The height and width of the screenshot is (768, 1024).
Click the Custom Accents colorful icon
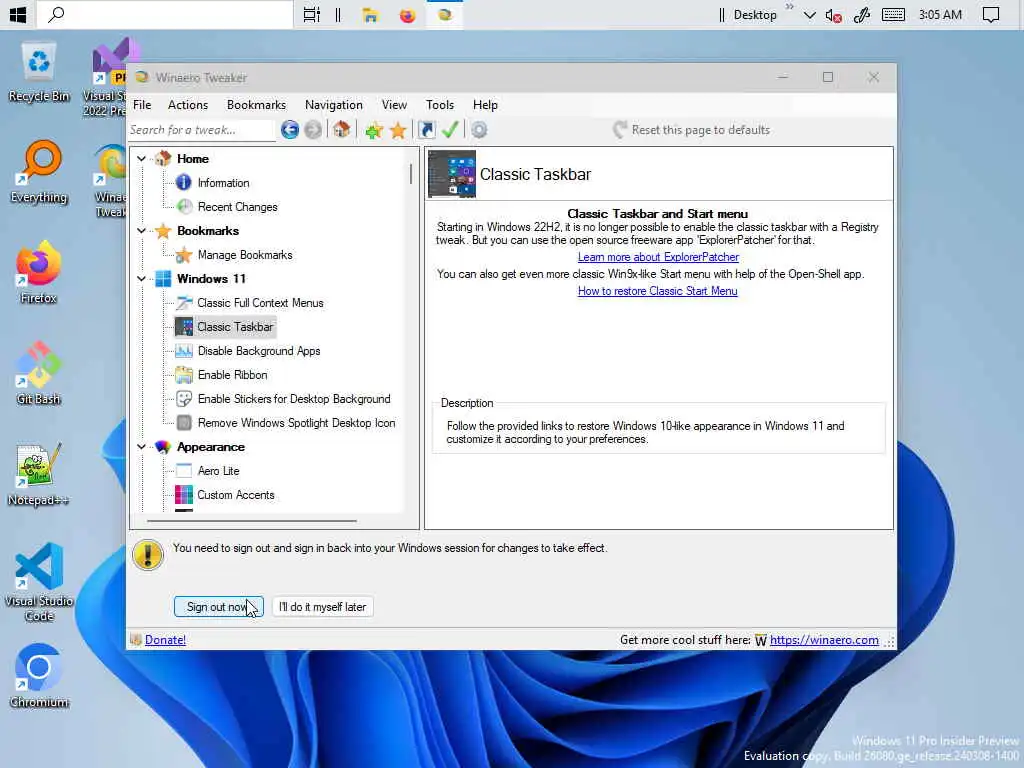184,495
